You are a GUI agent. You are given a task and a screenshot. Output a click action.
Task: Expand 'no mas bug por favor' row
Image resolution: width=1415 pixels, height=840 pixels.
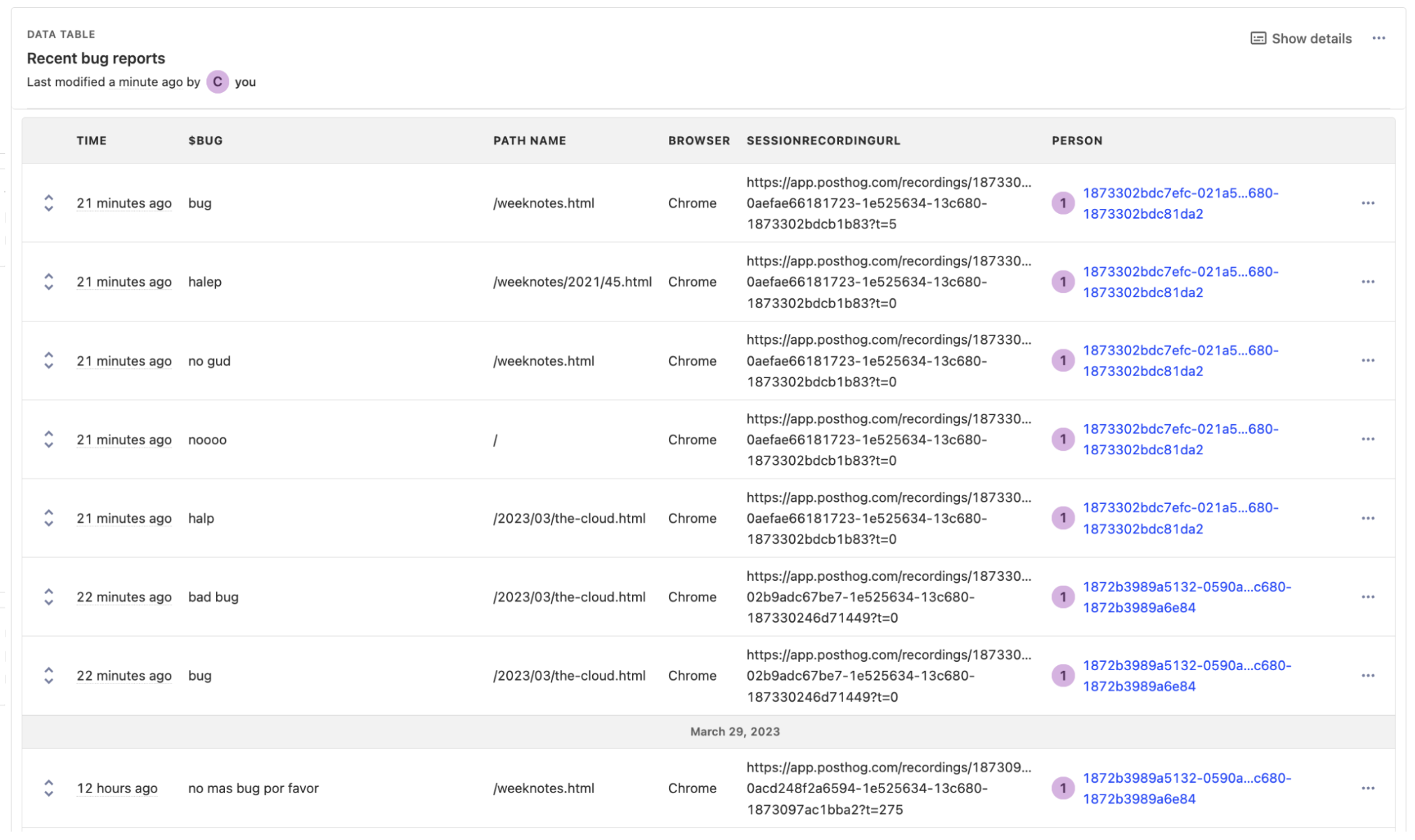(x=48, y=788)
